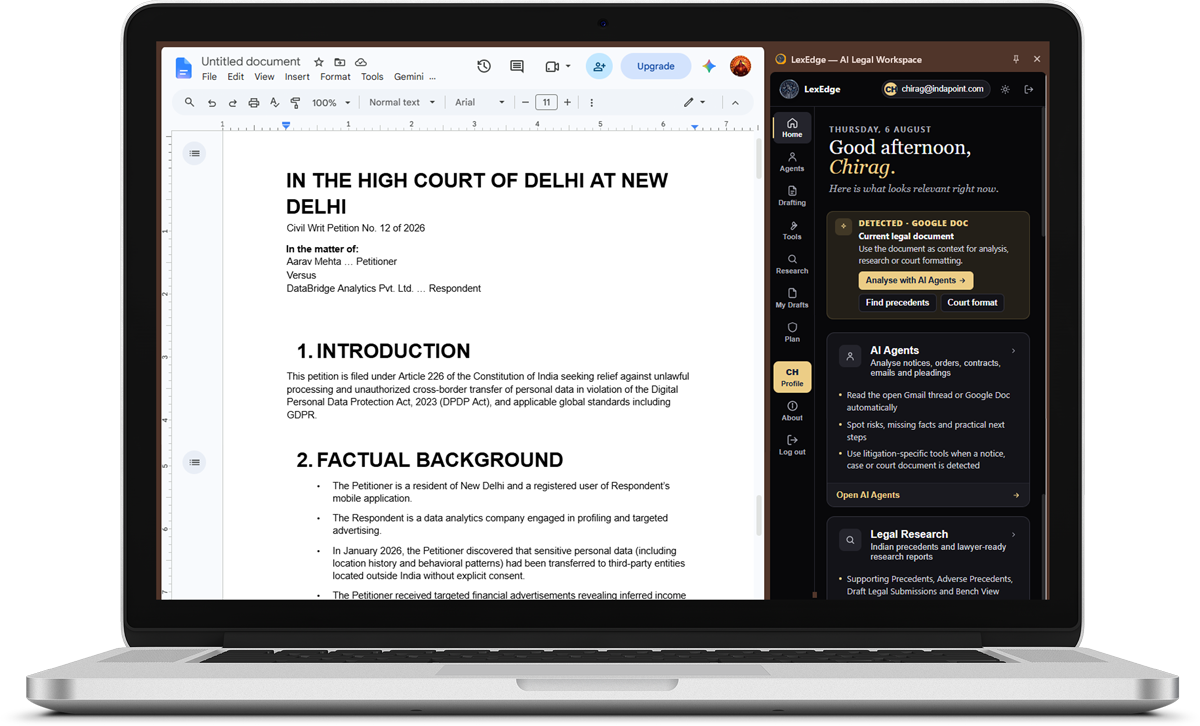The height and width of the screenshot is (726, 1200).
Task: Open version history clock icon
Action: pyautogui.click(x=484, y=66)
